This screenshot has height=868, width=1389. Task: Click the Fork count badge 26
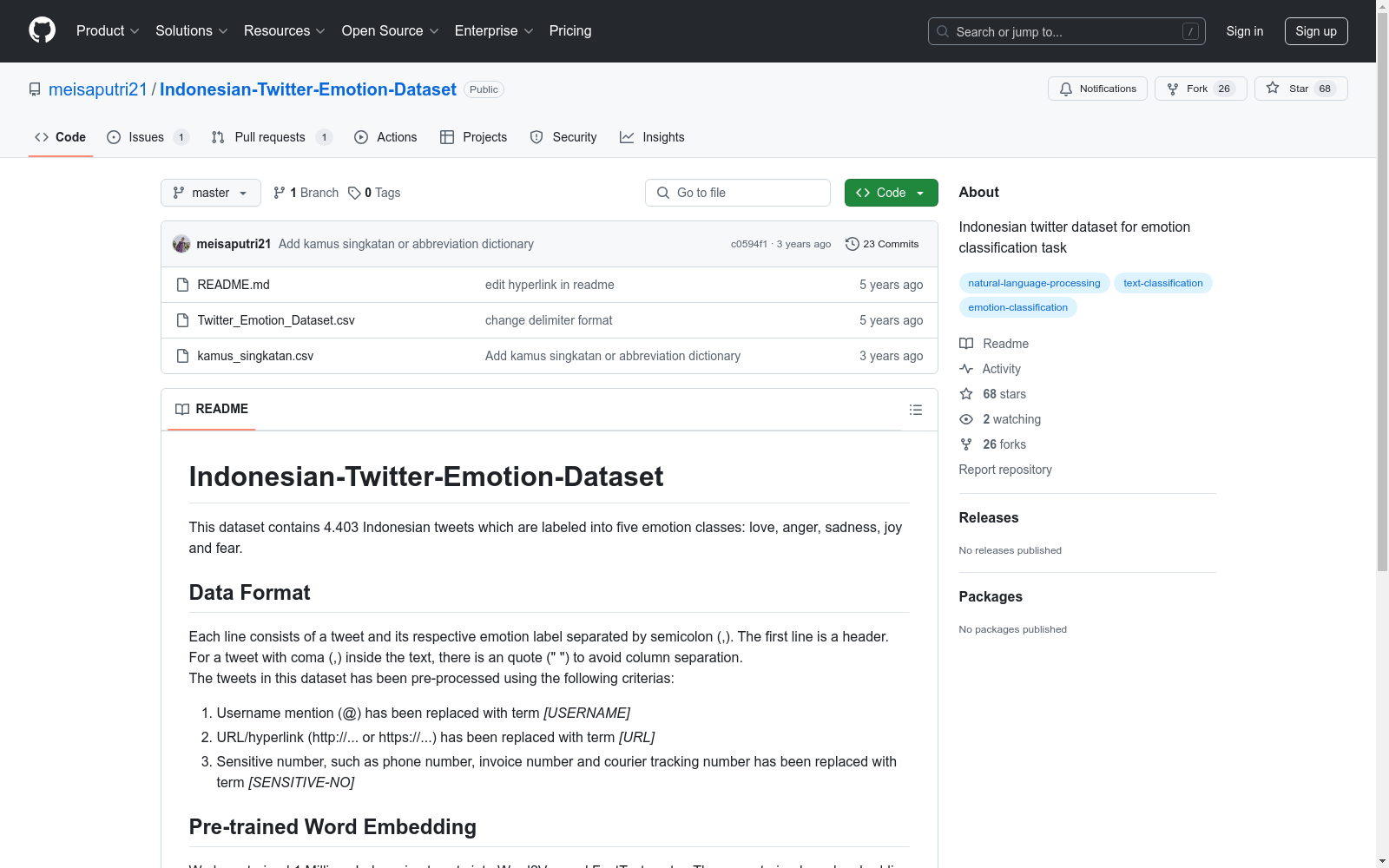coord(1224,89)
